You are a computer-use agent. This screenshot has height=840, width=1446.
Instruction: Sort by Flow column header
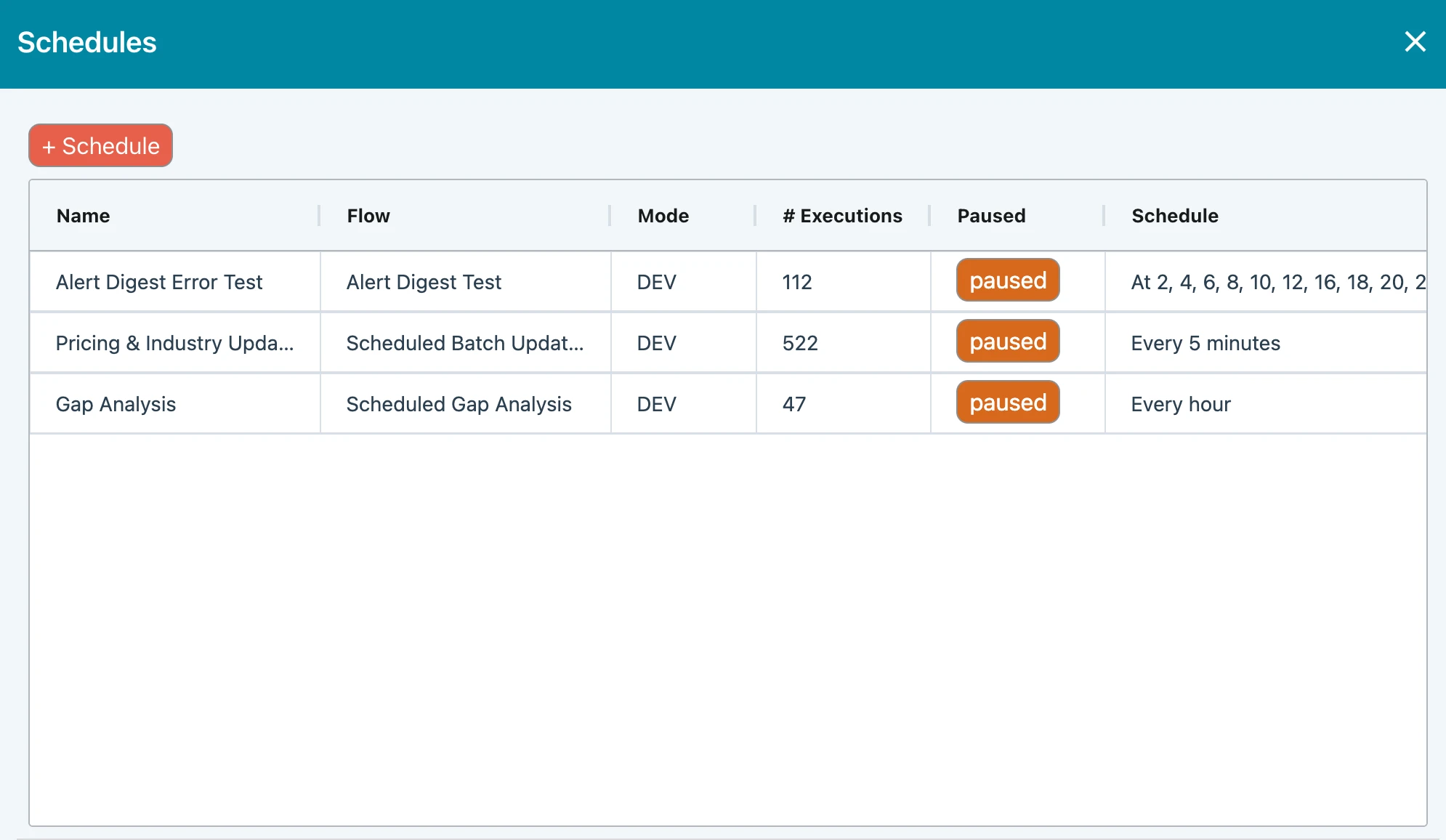pos(368,216)
